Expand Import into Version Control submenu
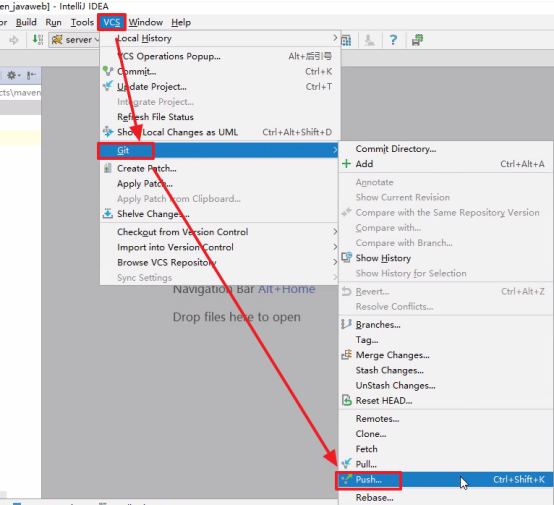Screen dimensions: 554x505 click(x=219, y=247)
